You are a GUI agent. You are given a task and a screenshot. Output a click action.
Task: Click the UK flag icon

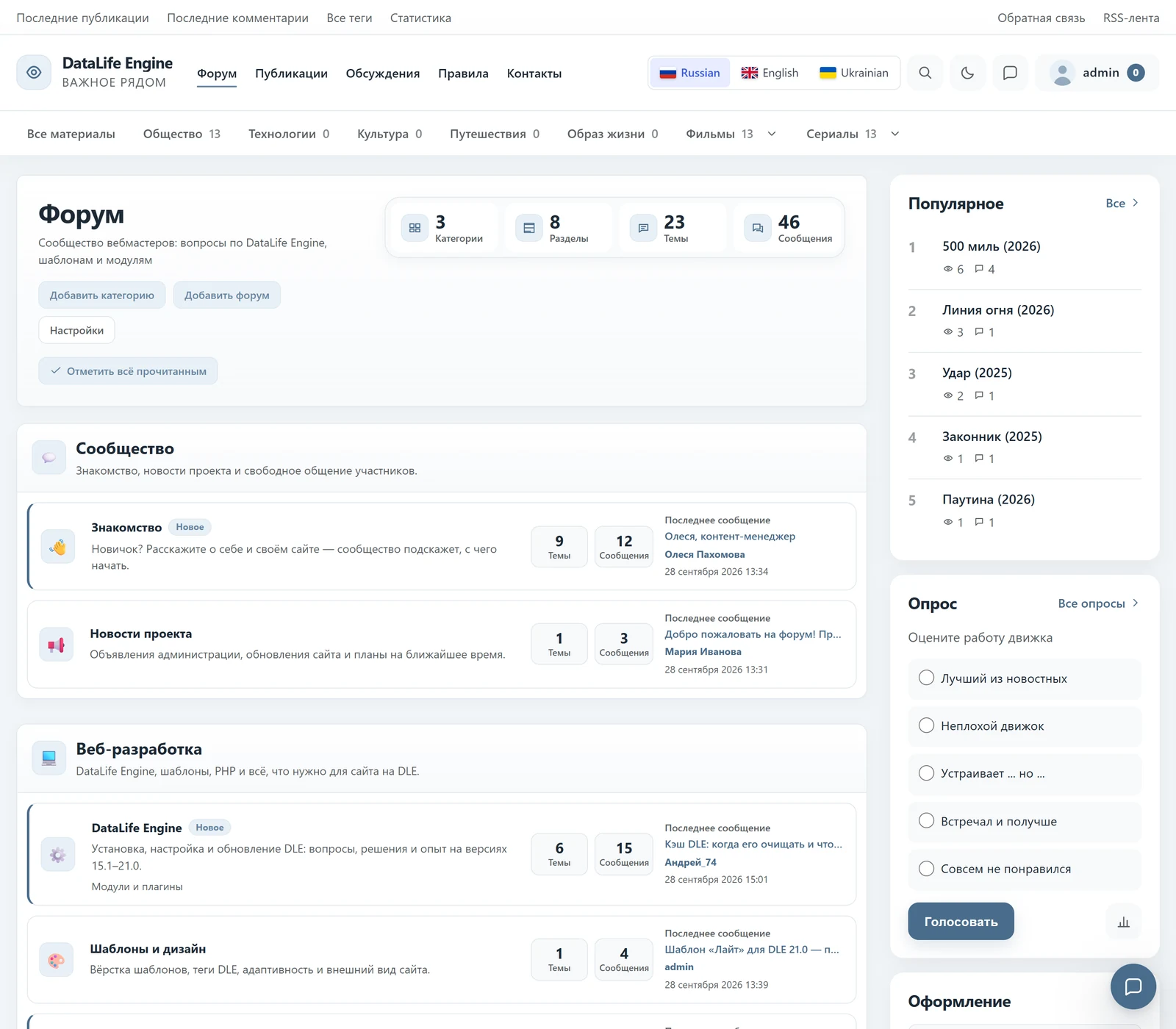[749, 73]
